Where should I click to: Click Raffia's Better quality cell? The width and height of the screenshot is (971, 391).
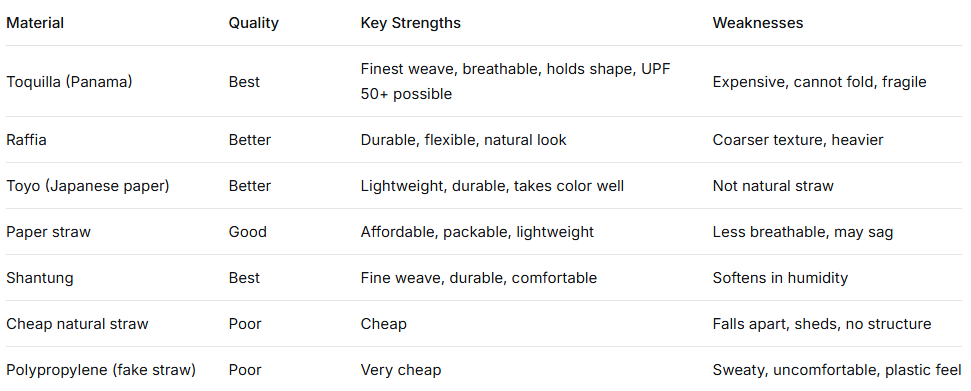250,140
